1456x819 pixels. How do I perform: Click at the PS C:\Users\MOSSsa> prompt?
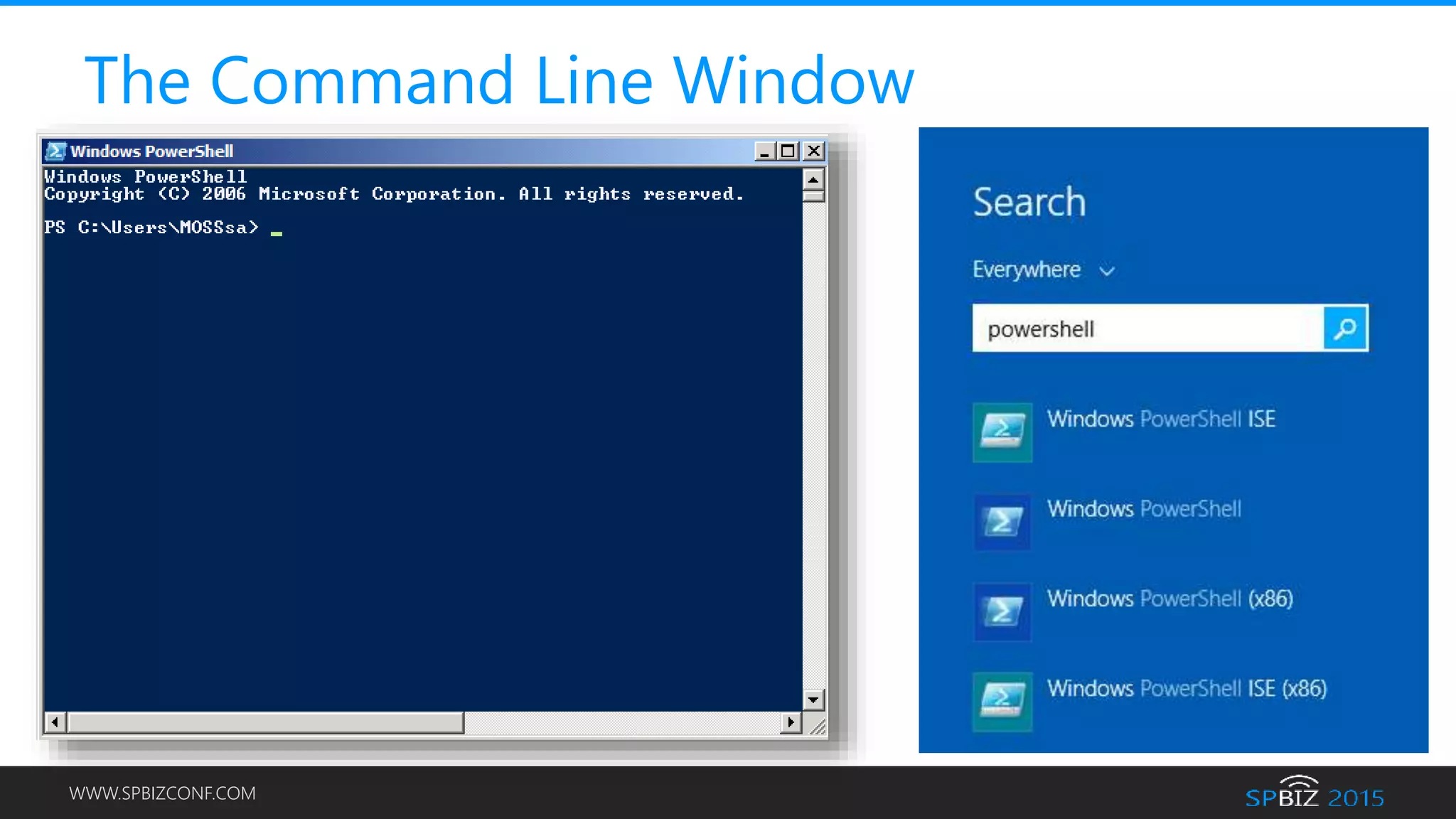pos(151,227)
